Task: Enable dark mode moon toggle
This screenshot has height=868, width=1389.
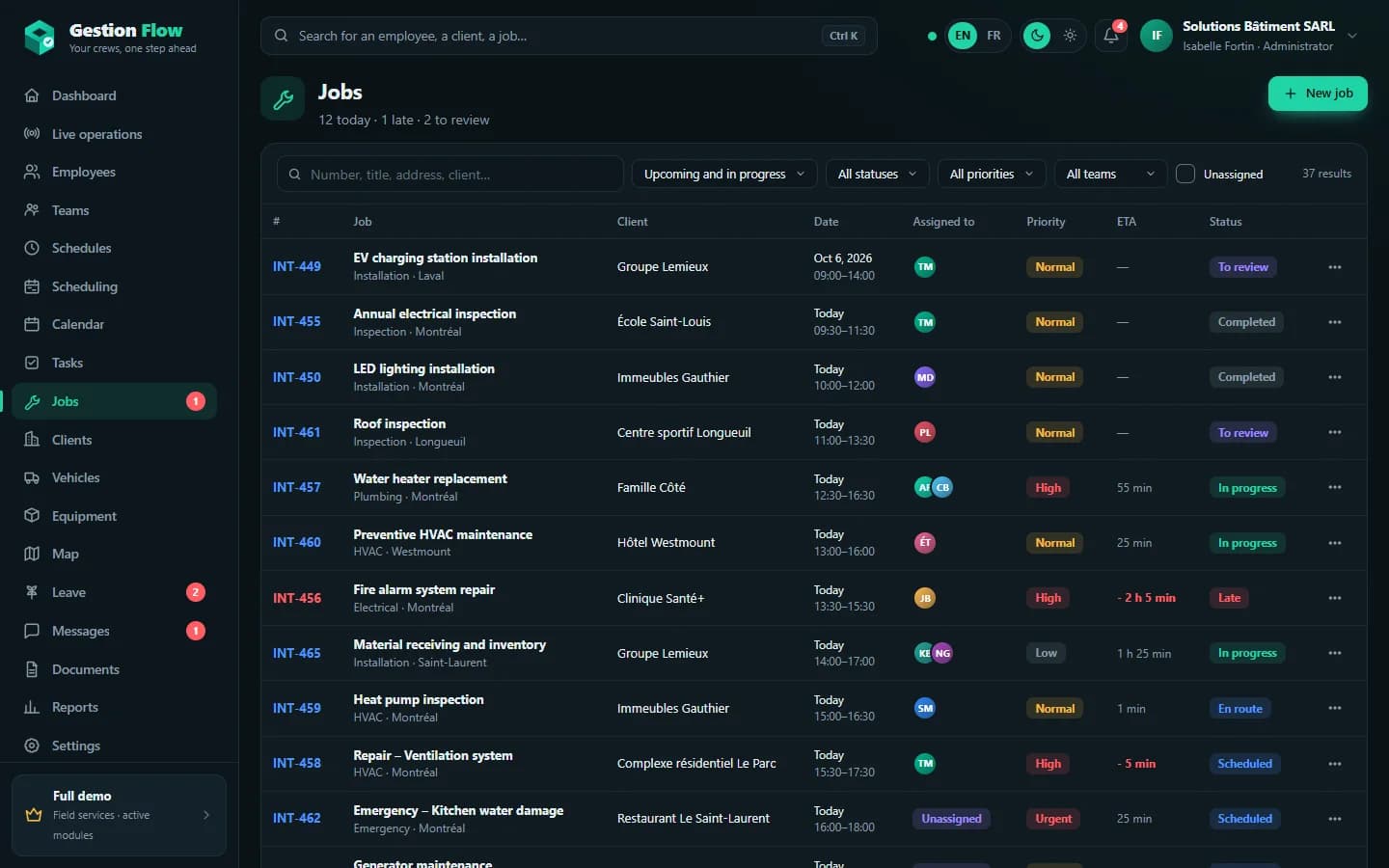Action: [x=1037, y=36]
